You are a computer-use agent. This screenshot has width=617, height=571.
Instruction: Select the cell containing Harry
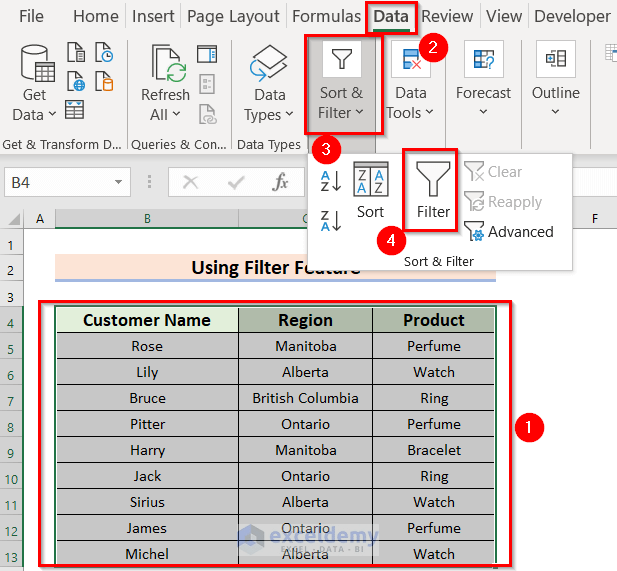tap(147, 450)
